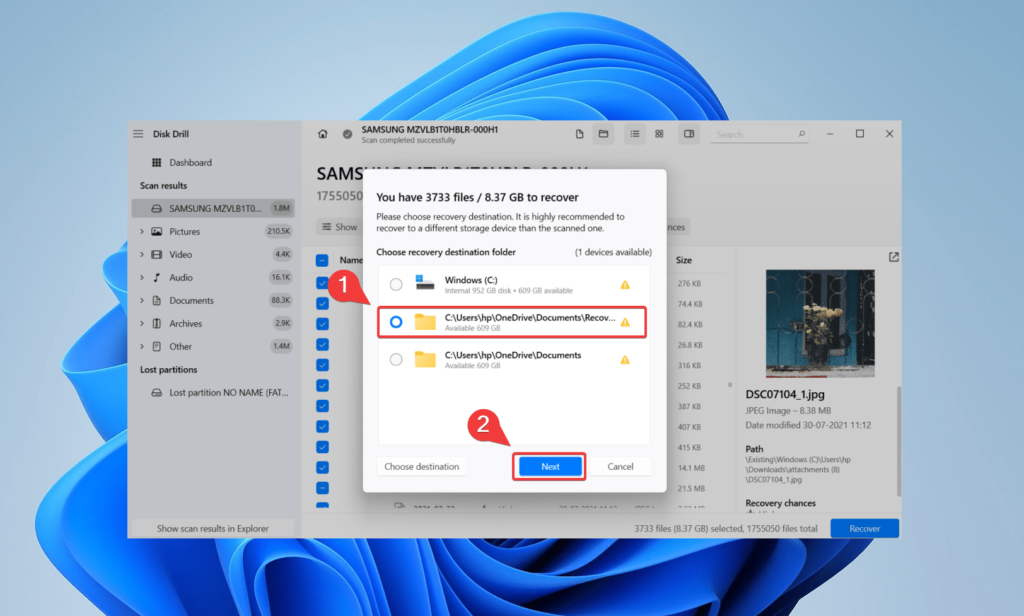Toggle the preview panel with the toolbar icon

(x=688, y=133)
